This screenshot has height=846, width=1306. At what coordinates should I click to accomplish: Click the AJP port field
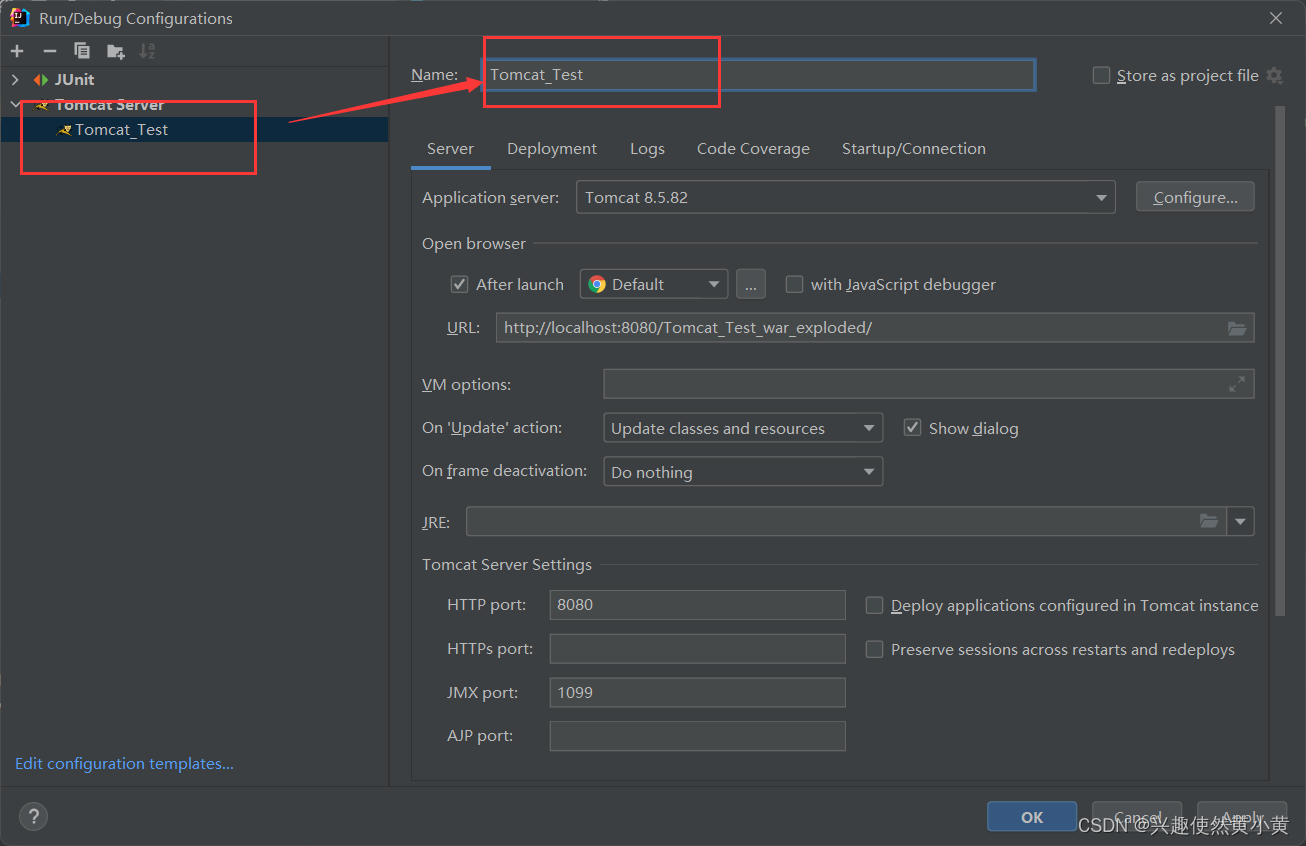[x=698, y=736]
